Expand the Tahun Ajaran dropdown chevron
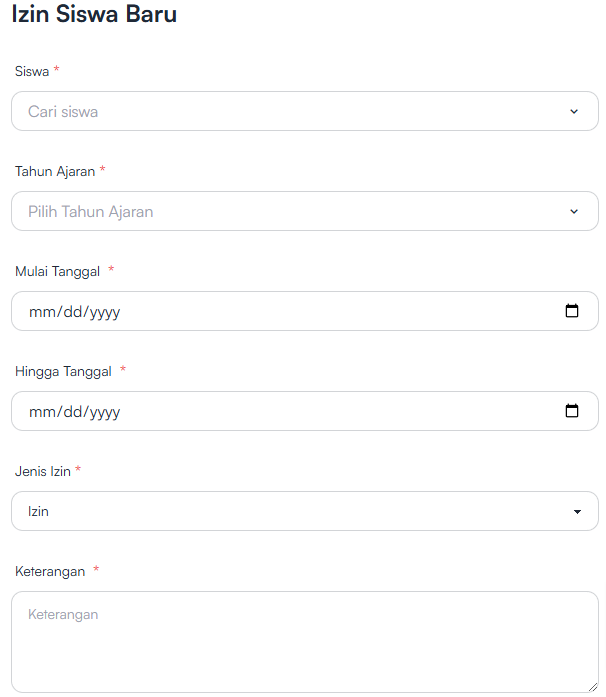 [x=574, y=212]
